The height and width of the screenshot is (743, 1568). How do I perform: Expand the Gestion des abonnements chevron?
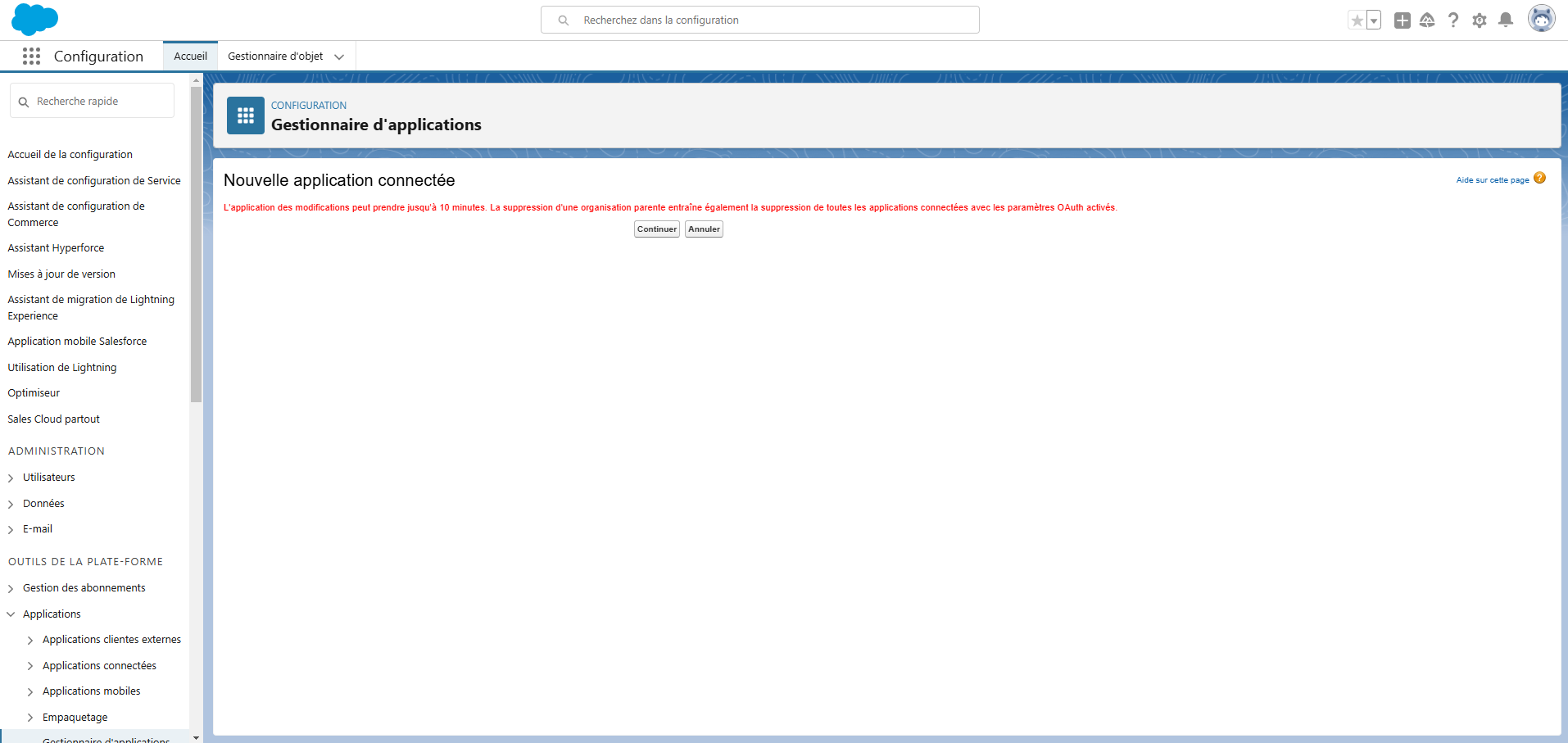[11, 588]
